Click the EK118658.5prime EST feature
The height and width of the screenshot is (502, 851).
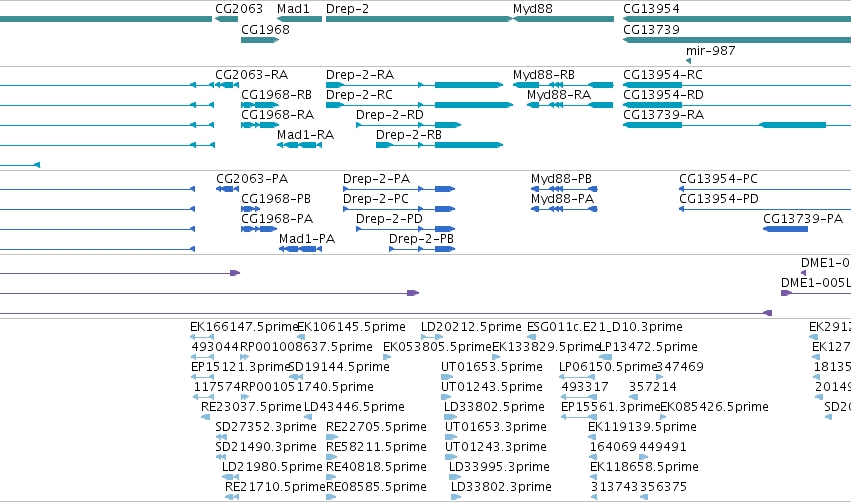[x=594, y=477]
